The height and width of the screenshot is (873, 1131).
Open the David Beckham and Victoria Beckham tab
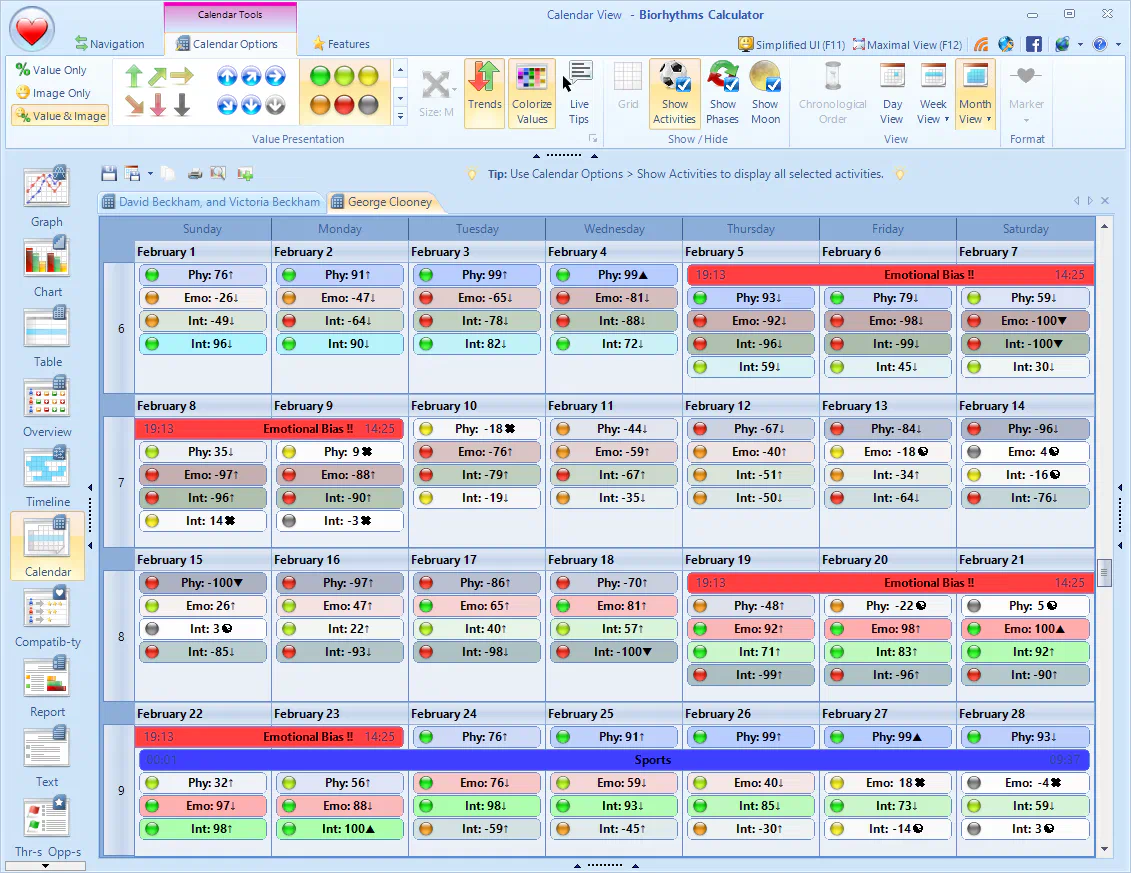(211, 202)
